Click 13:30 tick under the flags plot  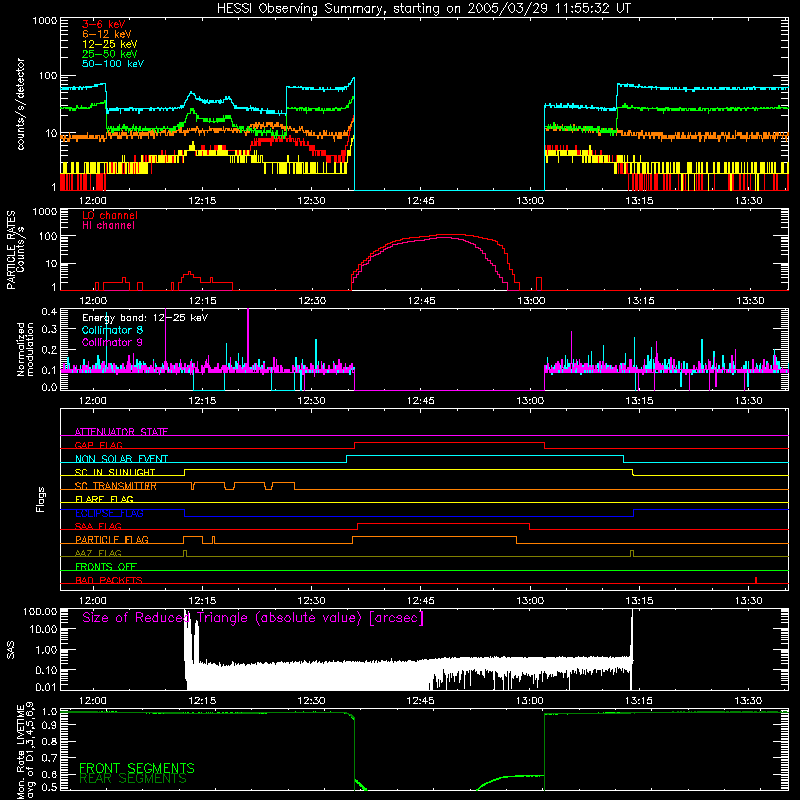pyautogui.click(x=748, y=601)
